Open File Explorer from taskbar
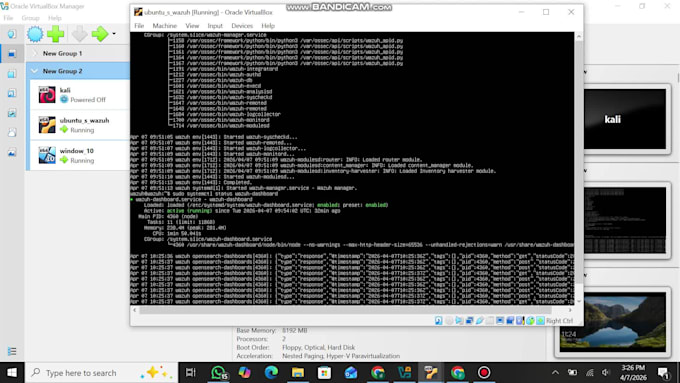 coord(298,373)
